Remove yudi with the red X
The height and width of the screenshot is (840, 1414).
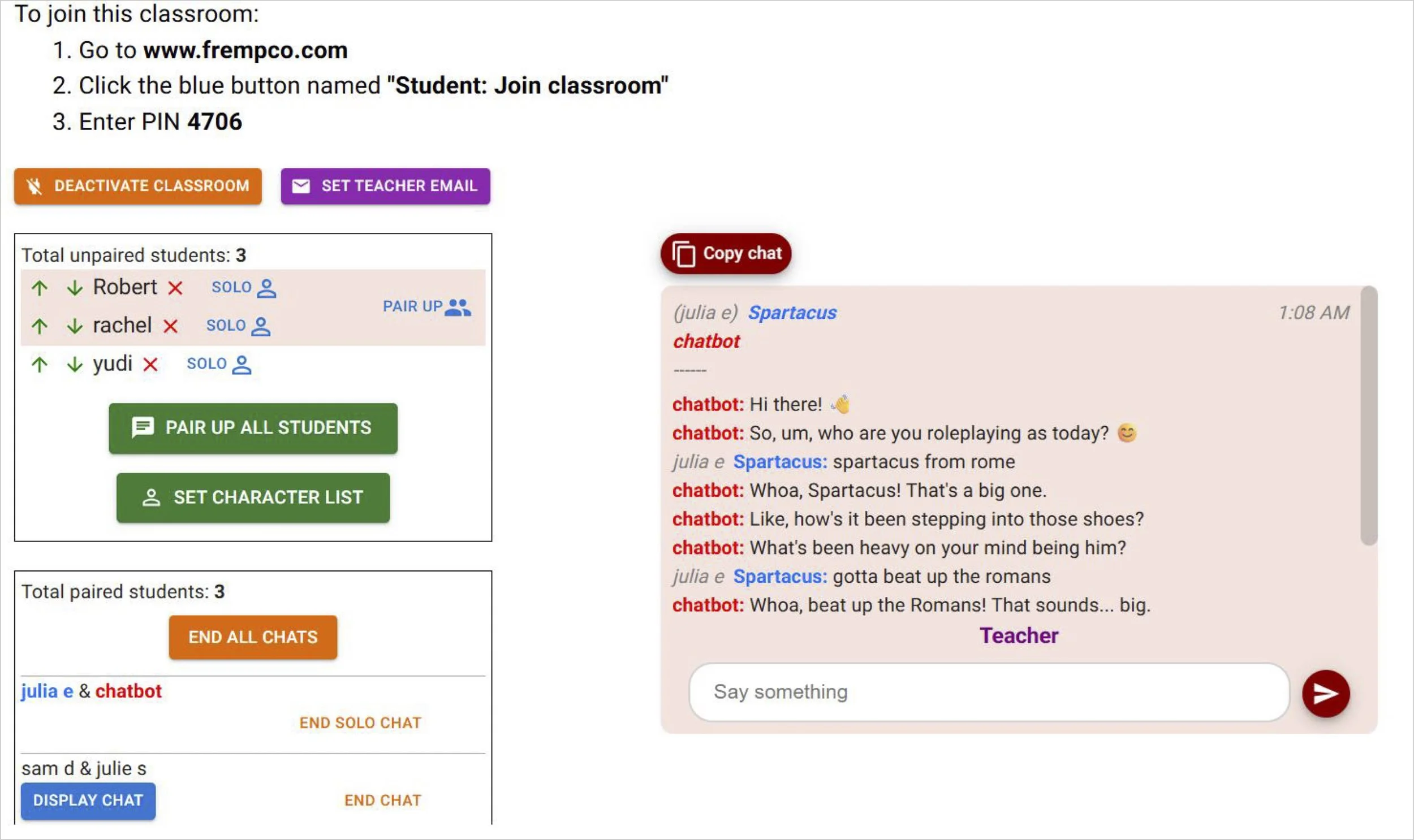pos(150,365)
